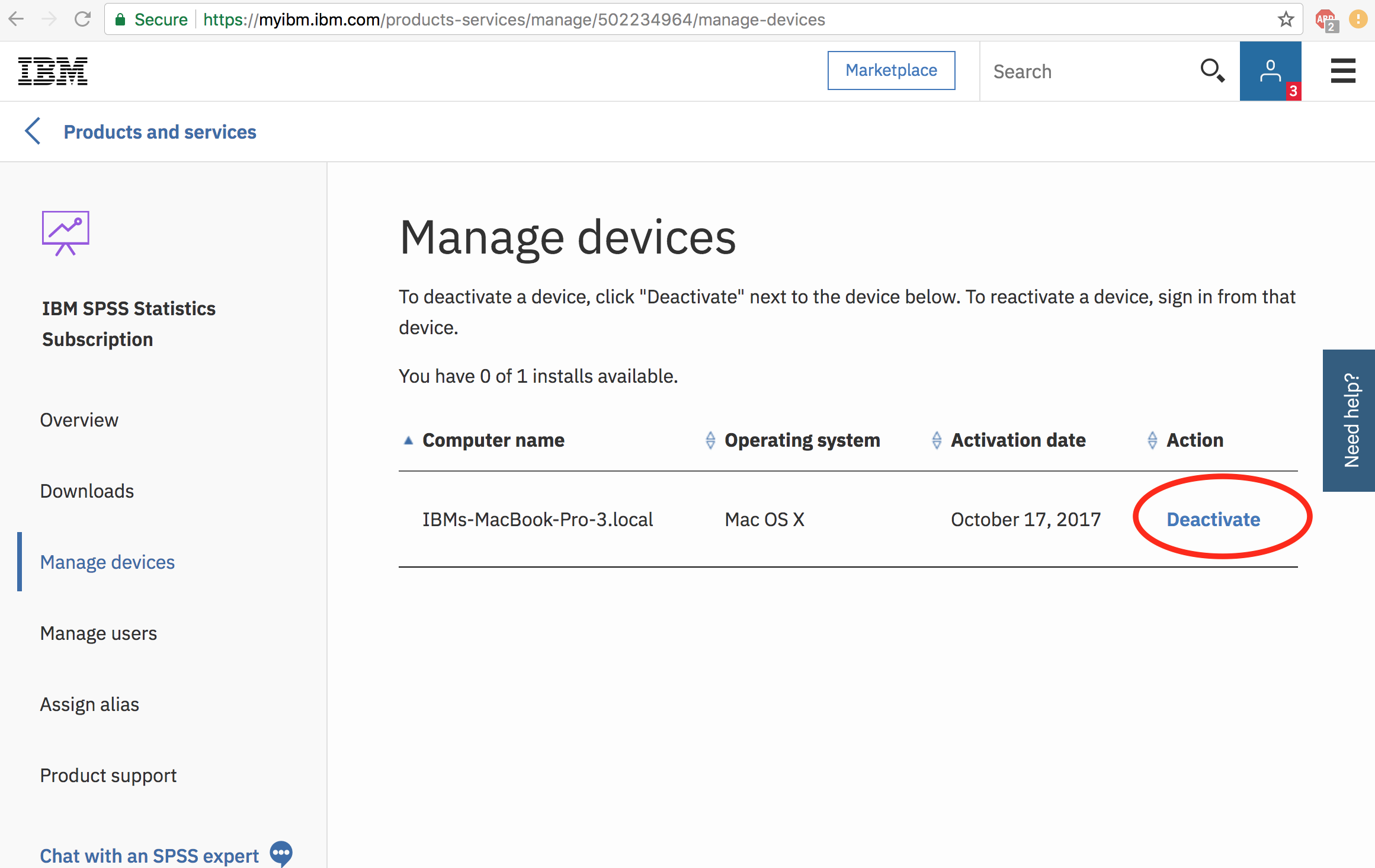Click the Operating system column header

click(802, 440)
